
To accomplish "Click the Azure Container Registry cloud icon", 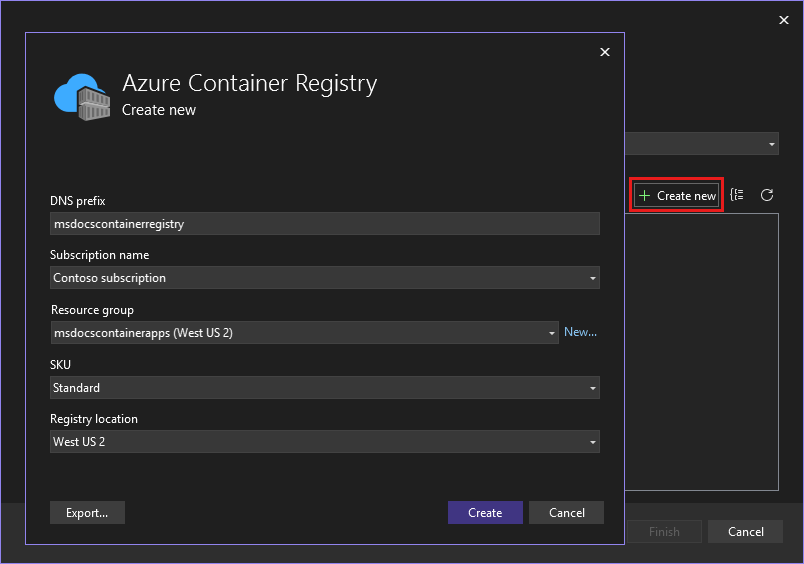I will tap(82, 97).
